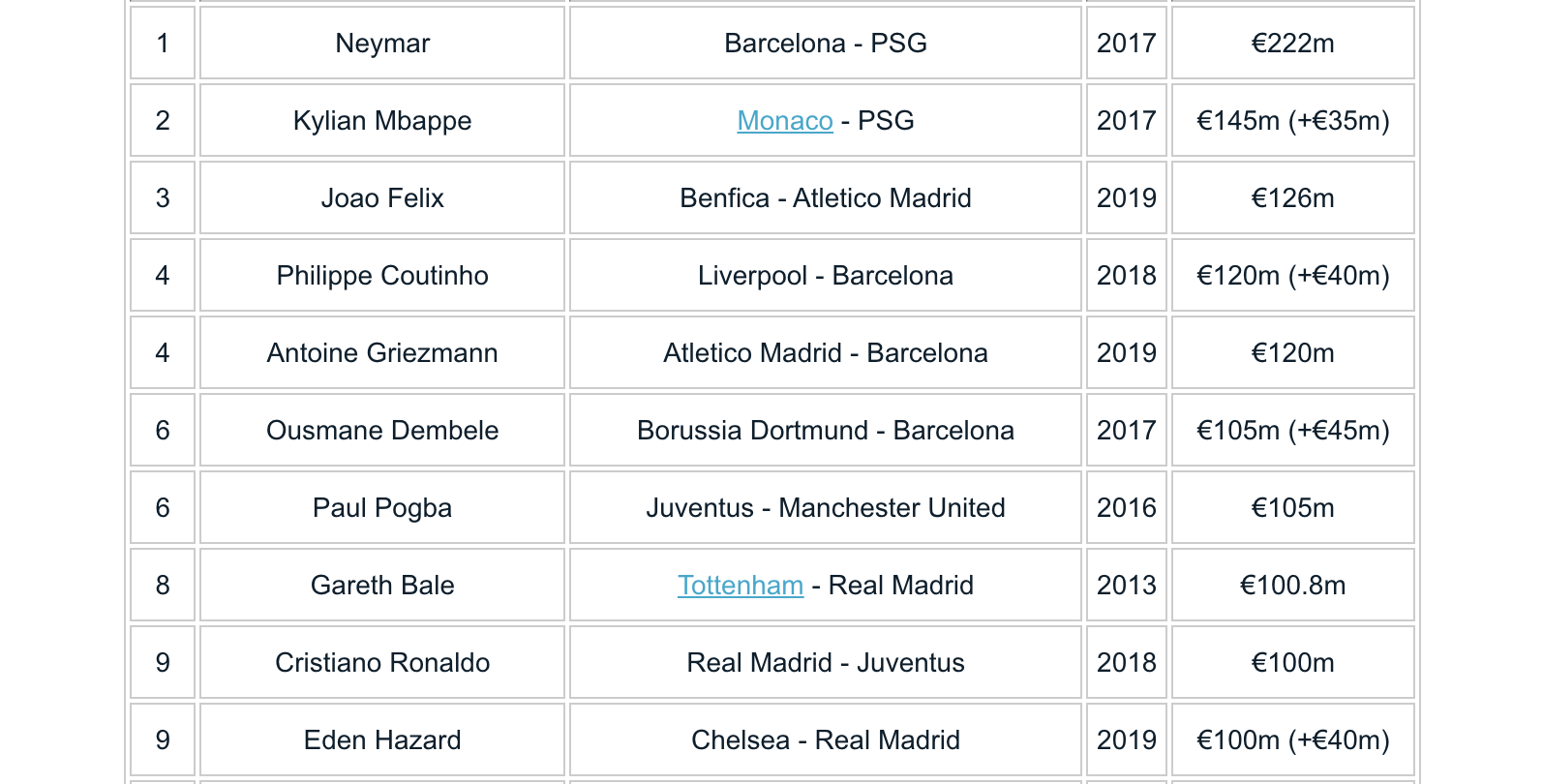The image size is (1543, 784).
Task: Click the Eden Hazard cell
Action: [x=382, y=739]
